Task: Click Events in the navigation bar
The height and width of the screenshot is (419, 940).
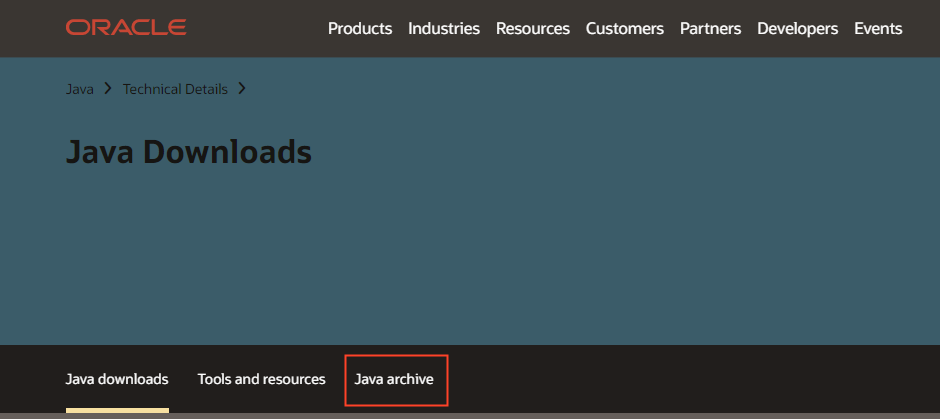Action: pos(878,29)
